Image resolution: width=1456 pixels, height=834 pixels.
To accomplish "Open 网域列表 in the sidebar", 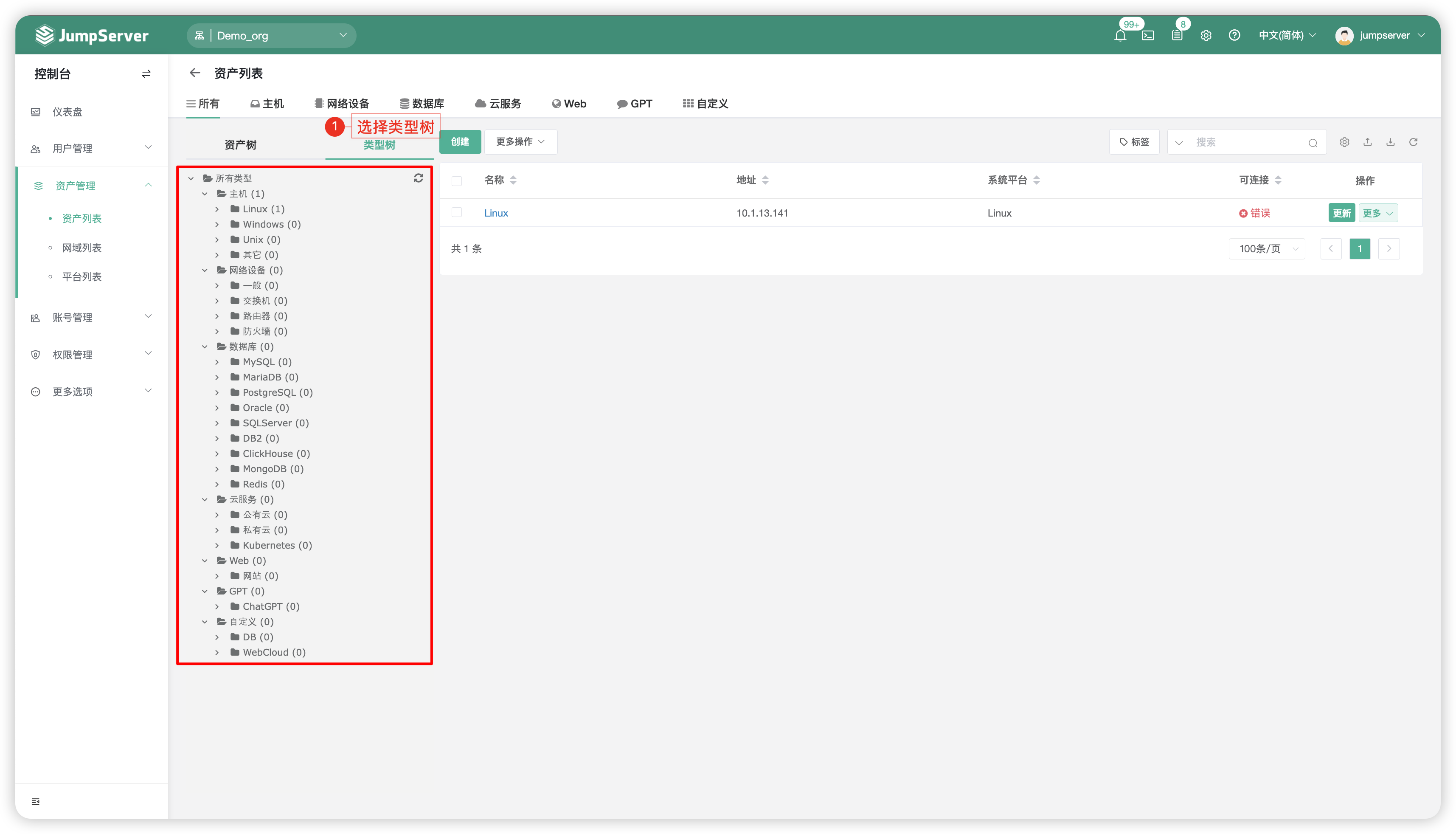I will coord(82,248).
